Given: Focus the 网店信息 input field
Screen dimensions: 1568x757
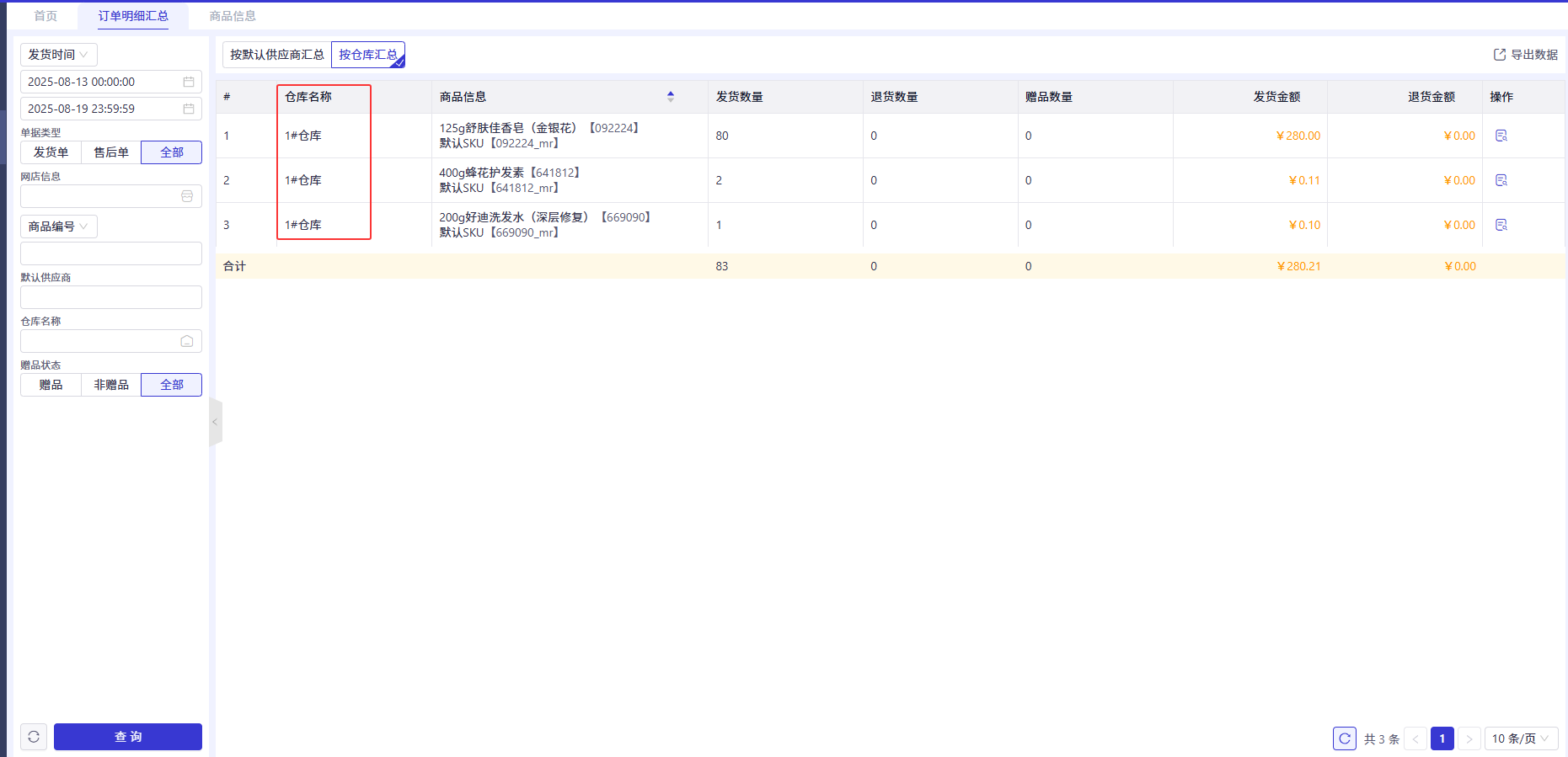Looking at the screenshot, I should (111, 196).
